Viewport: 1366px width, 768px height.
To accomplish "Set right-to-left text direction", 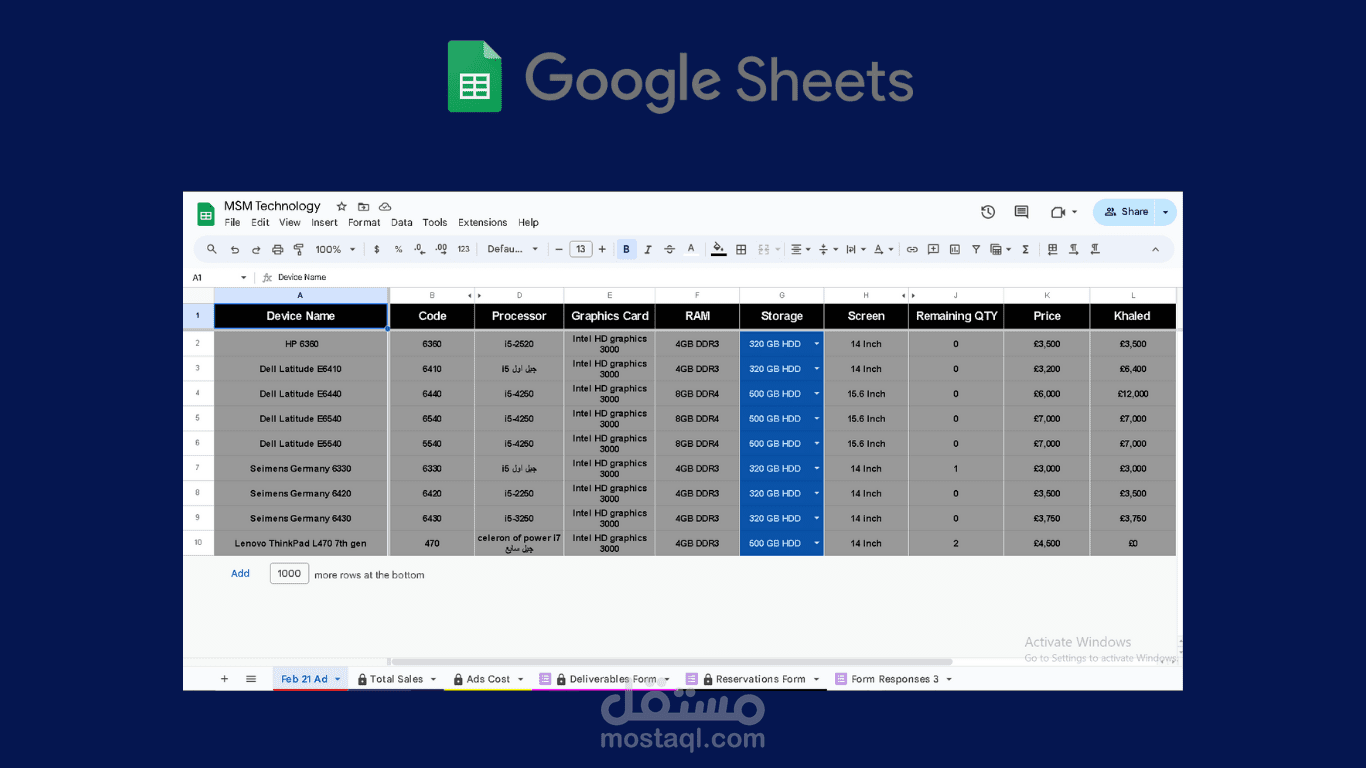I will (1096, 250).
